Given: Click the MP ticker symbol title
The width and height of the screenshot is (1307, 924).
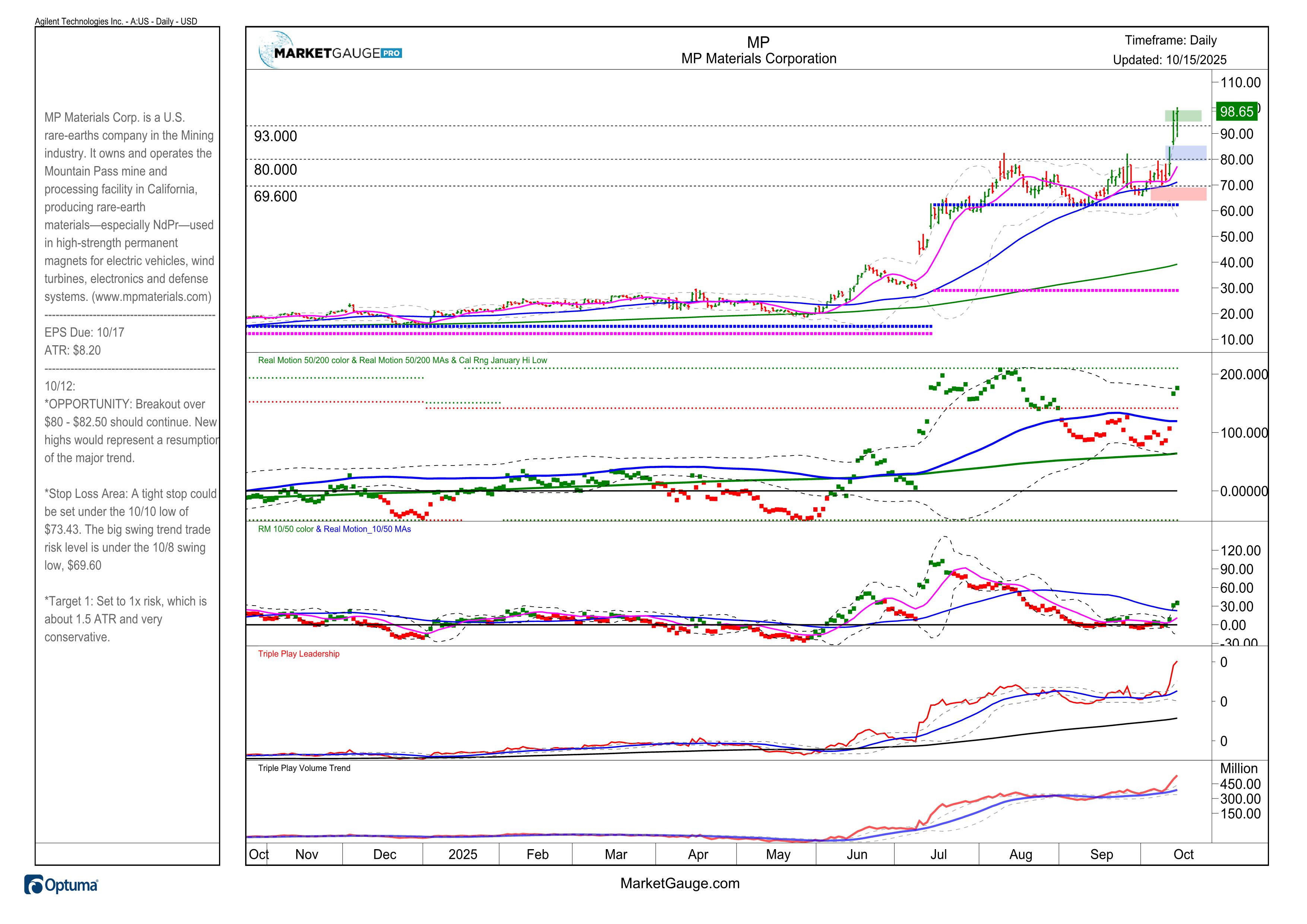Looking at the screenshot, I should point(758,42).
